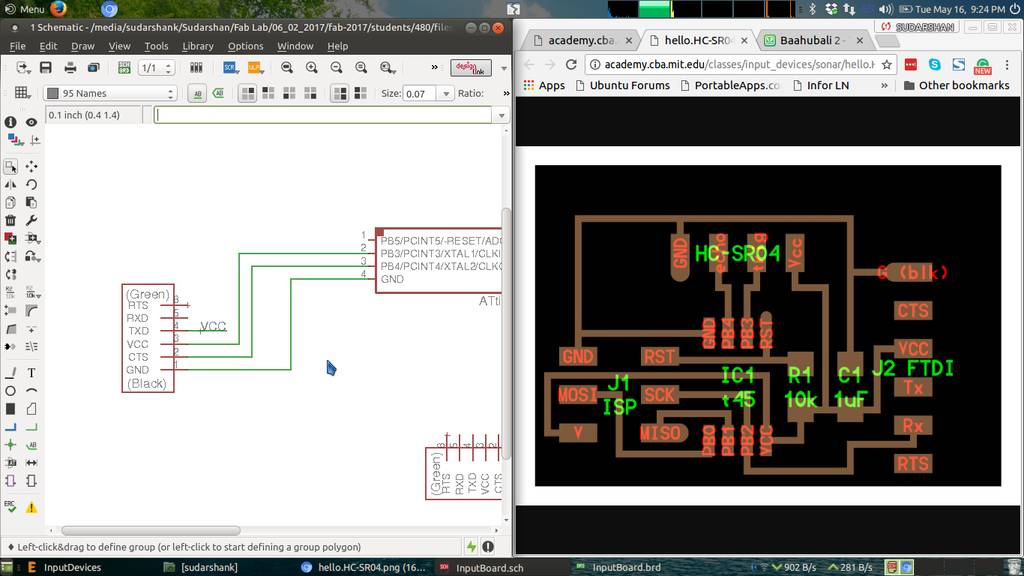Toggle the first text alignment button
The width and height of the screenshot is (1024, 576).
[246, 93]
